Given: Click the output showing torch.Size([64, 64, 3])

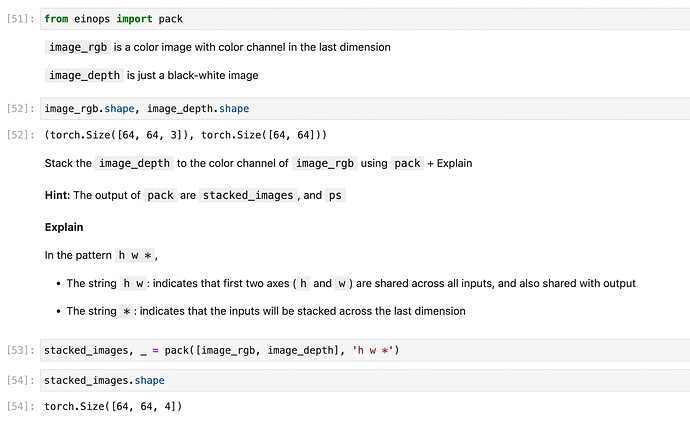Looking at the screenshot, I should (185, 134).
